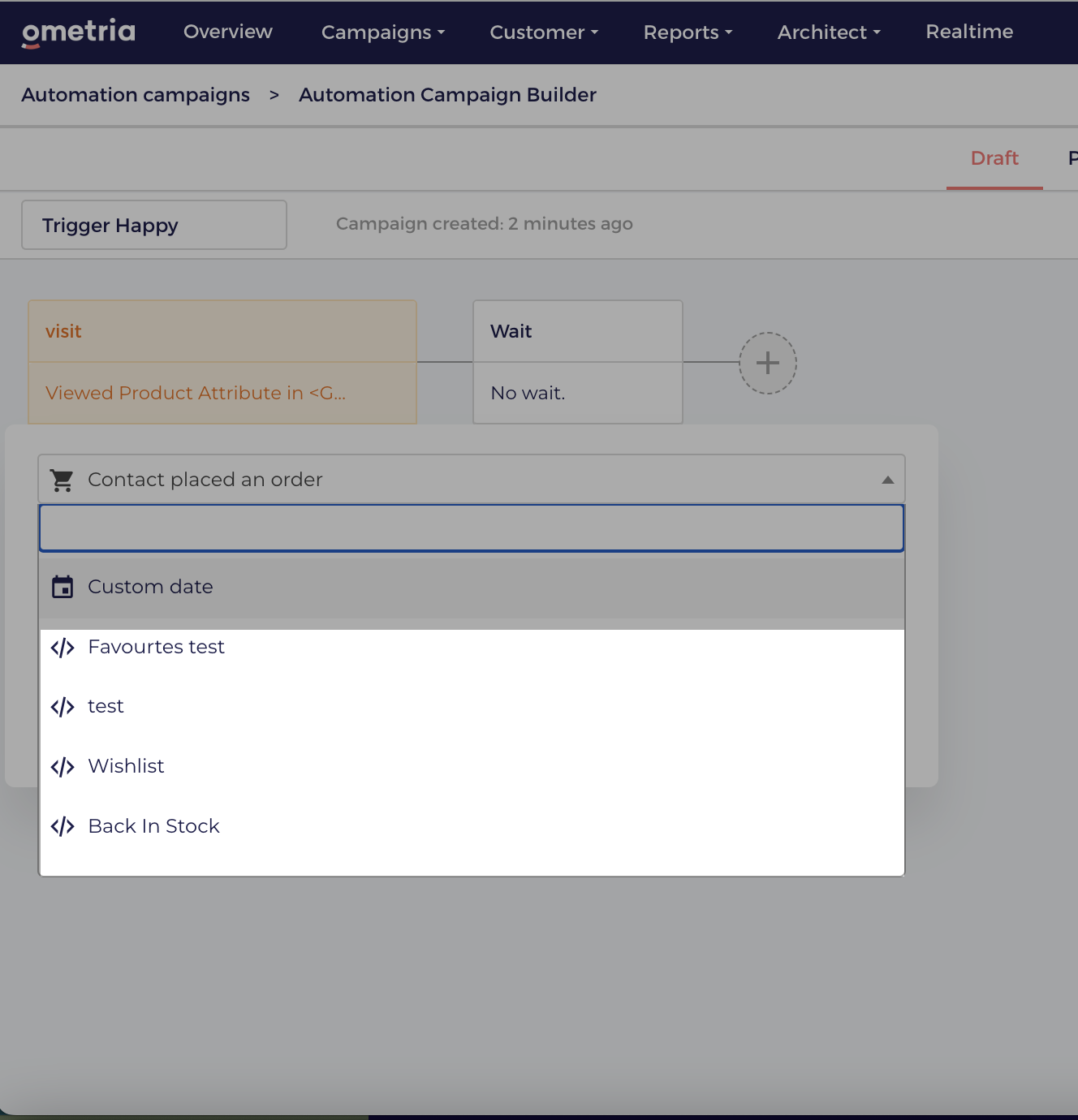Open the Architect dropdown menu
Screen dimensions: 1078x1120
click(x=829, y=32)
